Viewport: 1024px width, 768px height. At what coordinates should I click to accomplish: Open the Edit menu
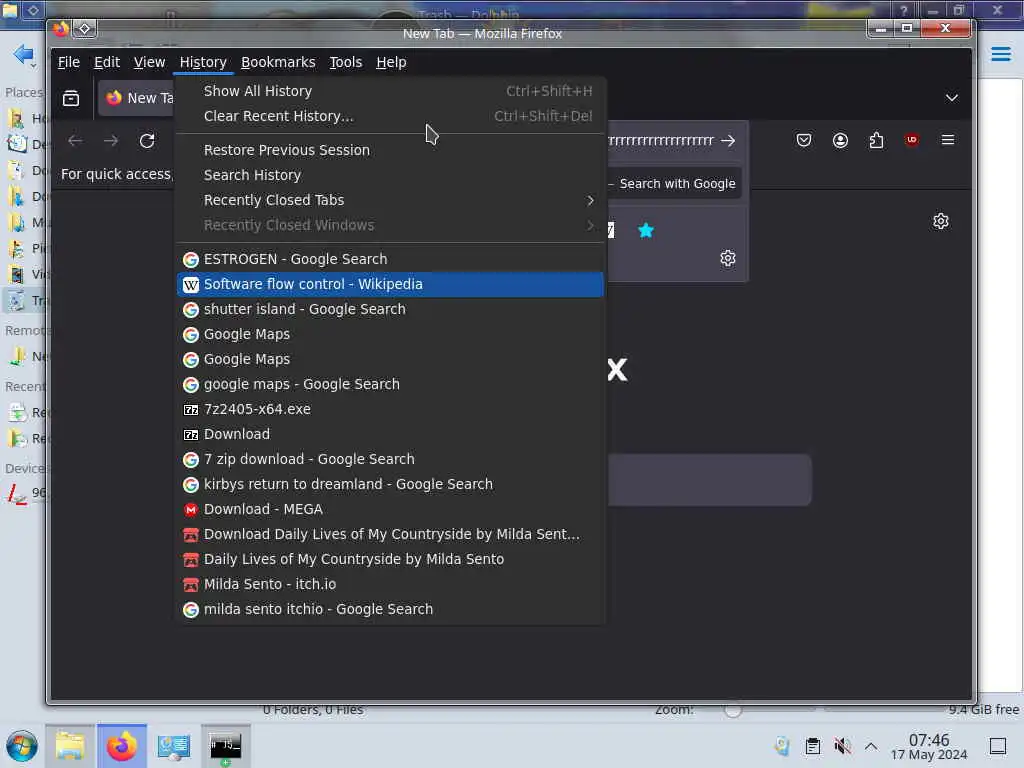click(106, 62)
